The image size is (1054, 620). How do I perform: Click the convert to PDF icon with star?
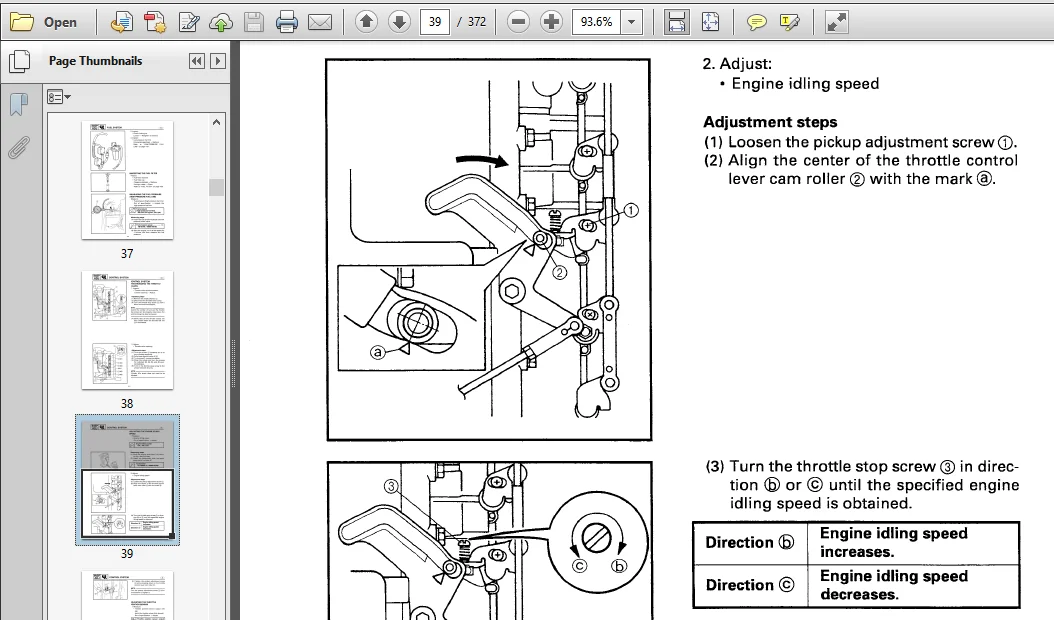pos(155,22)
